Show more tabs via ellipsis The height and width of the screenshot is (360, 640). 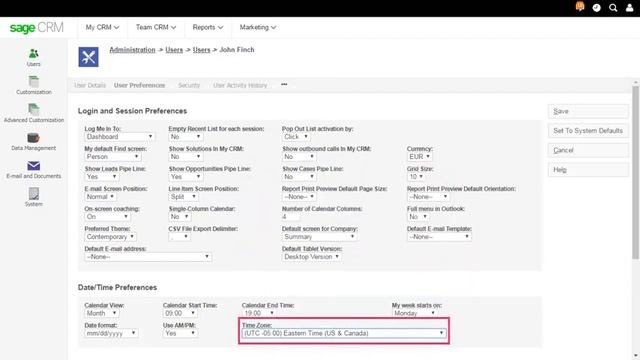pyautogui.click(x=284, y=84)
